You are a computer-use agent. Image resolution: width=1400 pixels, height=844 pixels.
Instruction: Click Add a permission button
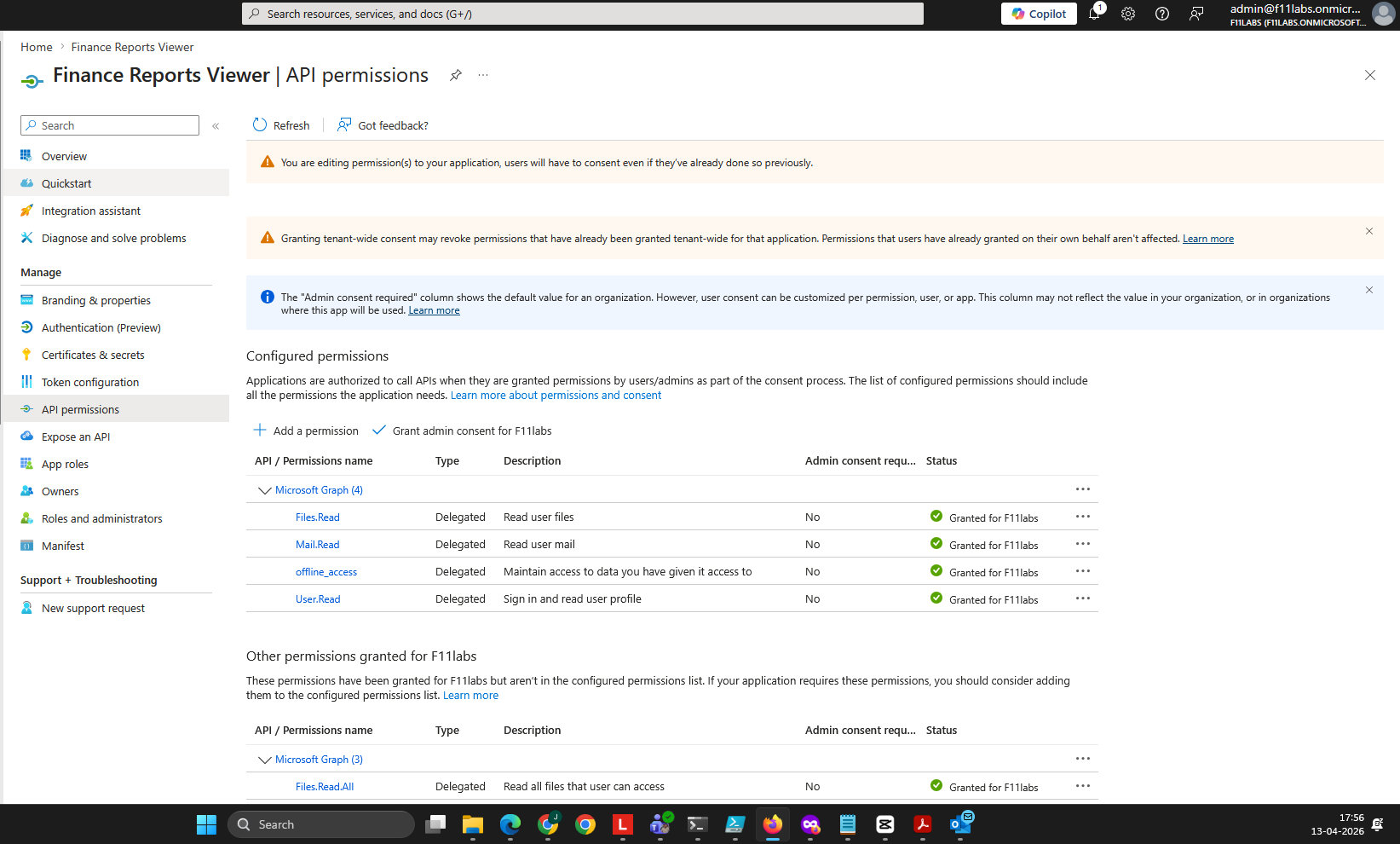tap(307, 431)
